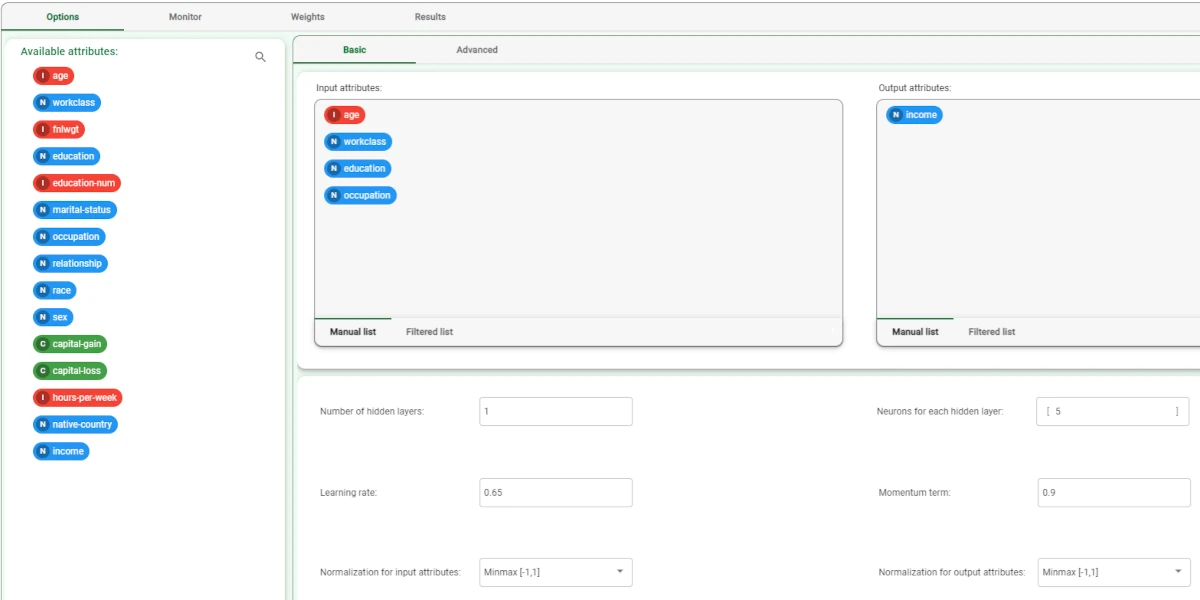Select the race attribute
Viewport: 1200px width, 600px height.
pos(55,290)
